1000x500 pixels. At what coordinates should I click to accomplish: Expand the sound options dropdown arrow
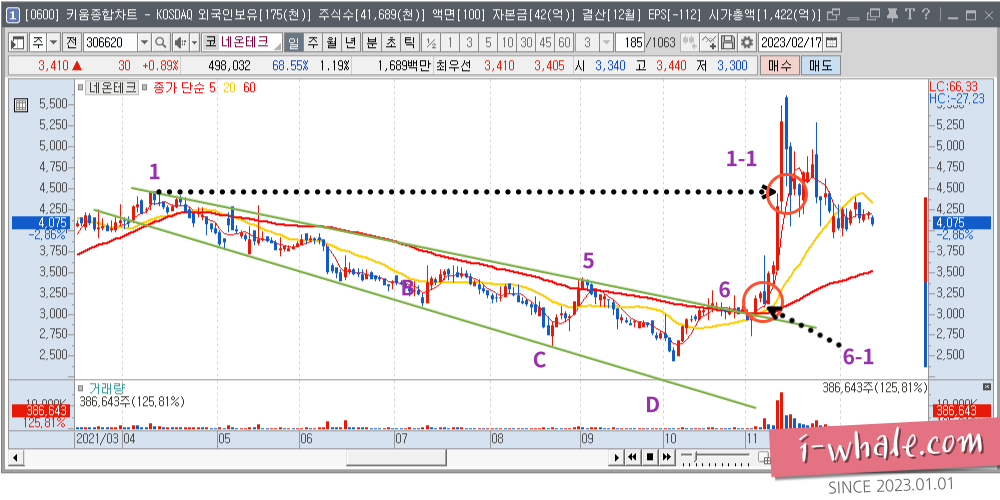tap(194, 43)
